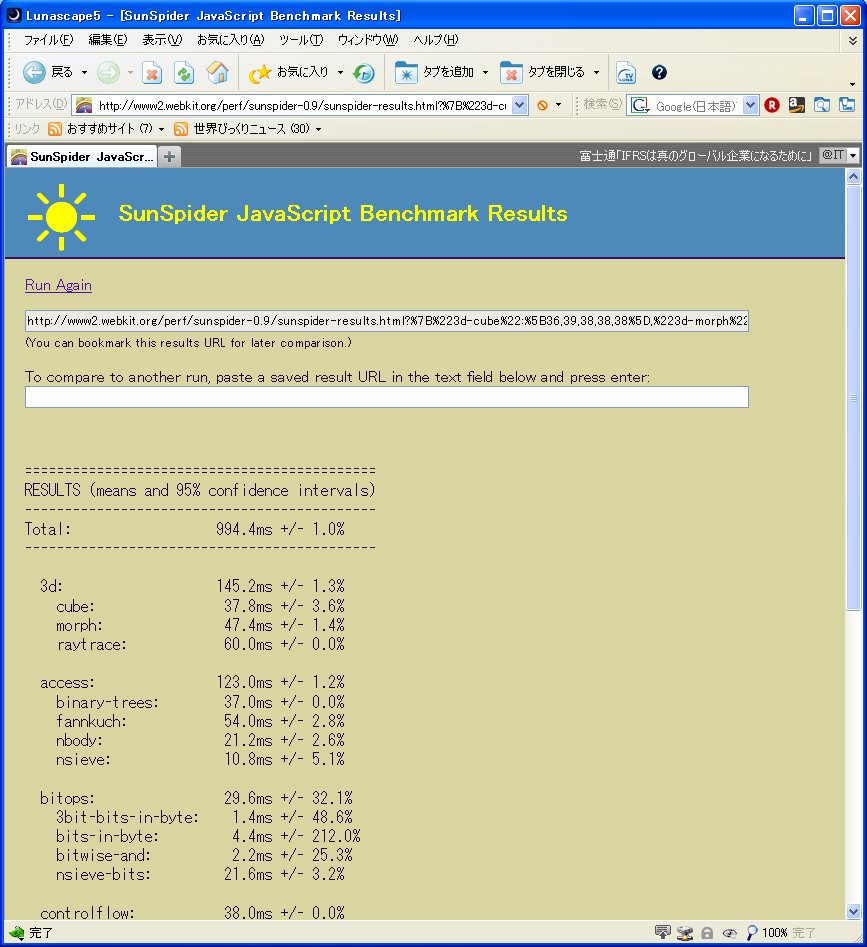Viewport: 867px width, 947px height.
Task: Click the vertical scrollbar thumb
Action: coord(853,398)
